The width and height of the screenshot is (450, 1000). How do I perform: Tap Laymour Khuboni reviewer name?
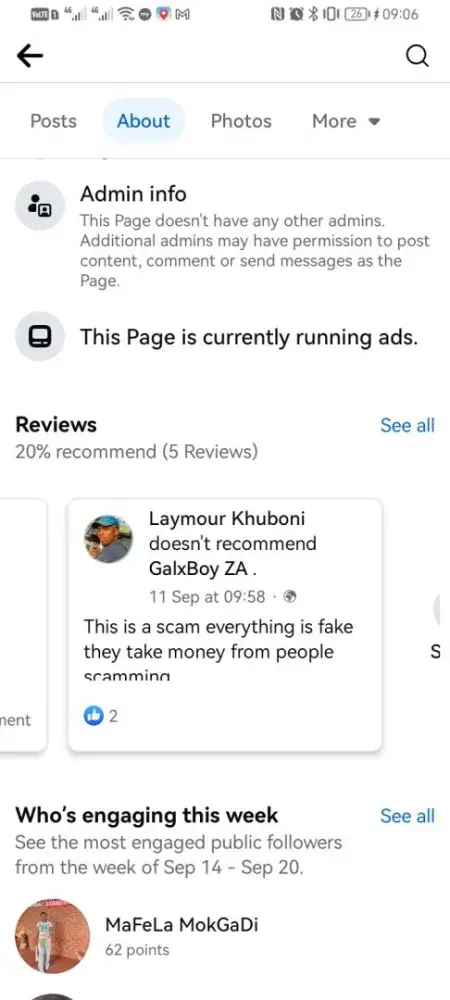(227, 518)
